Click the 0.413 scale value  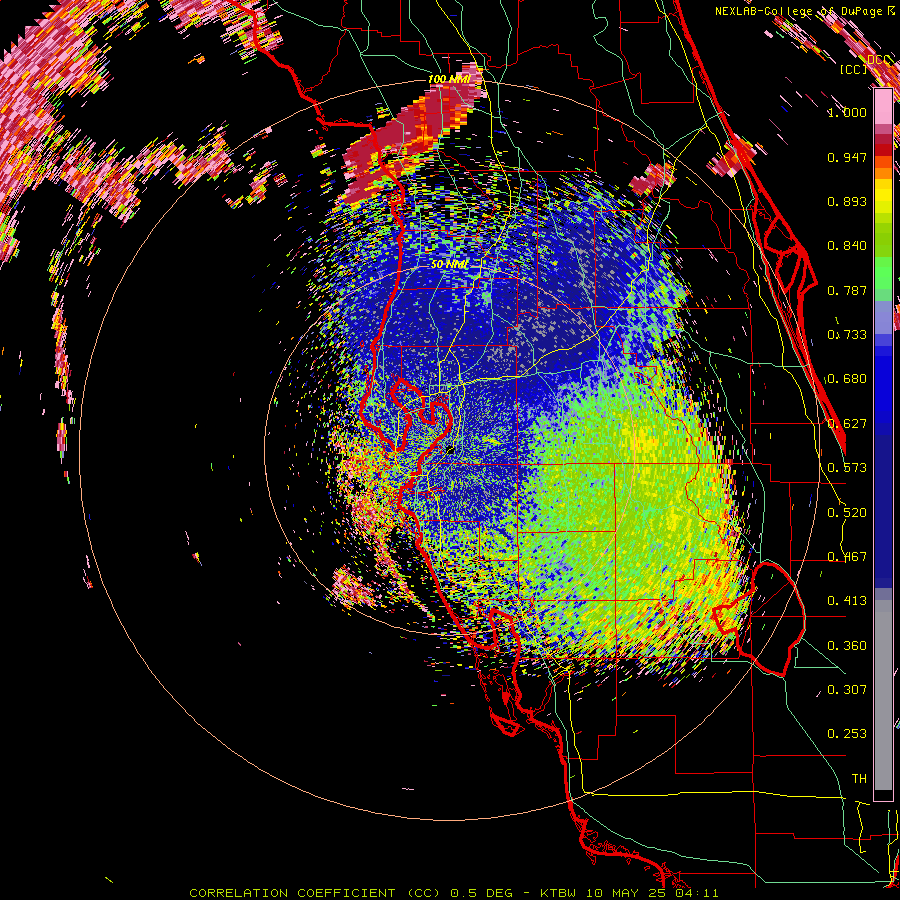point(847,601)
